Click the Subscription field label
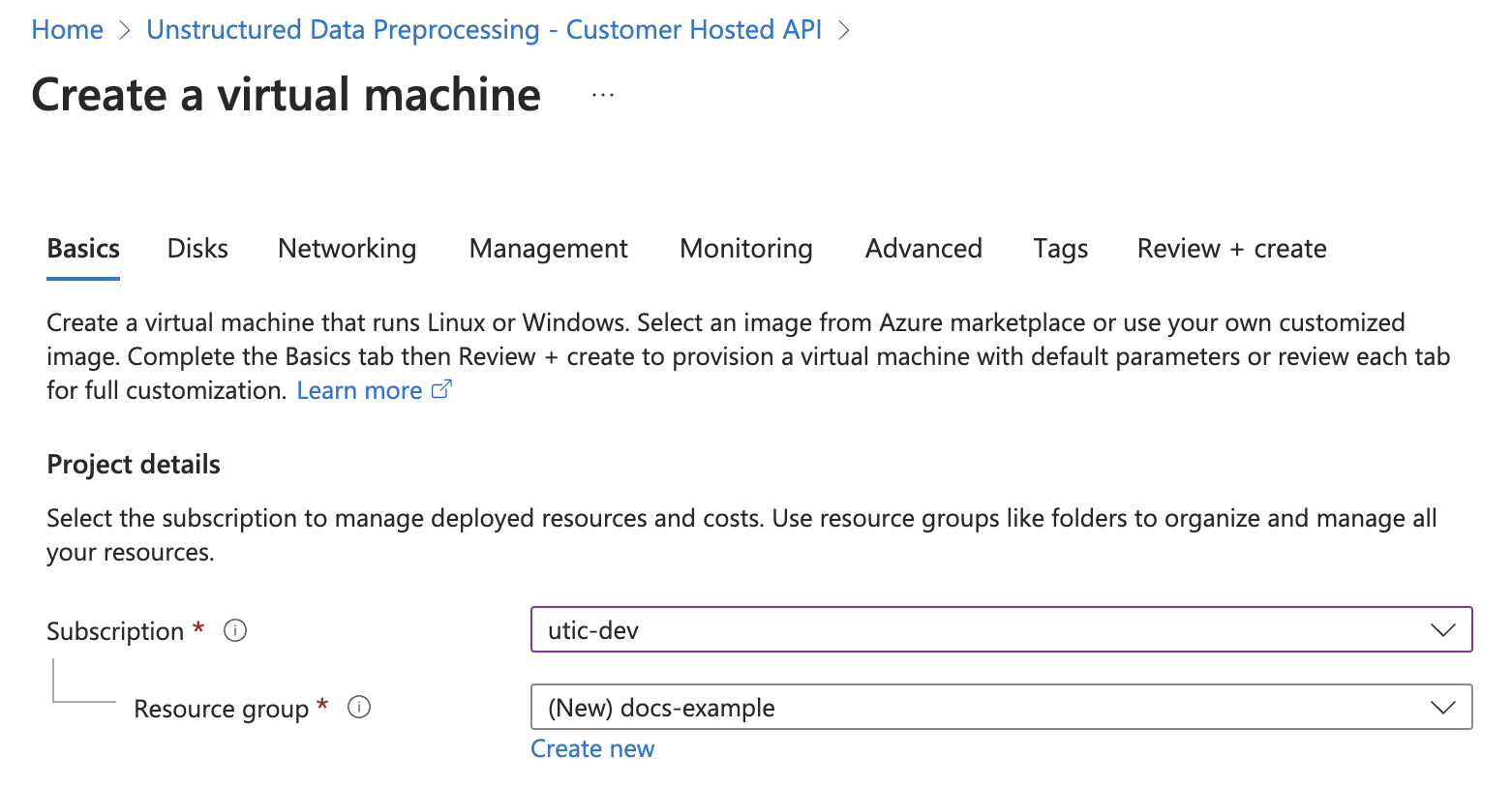 click(x=115, y=631)
